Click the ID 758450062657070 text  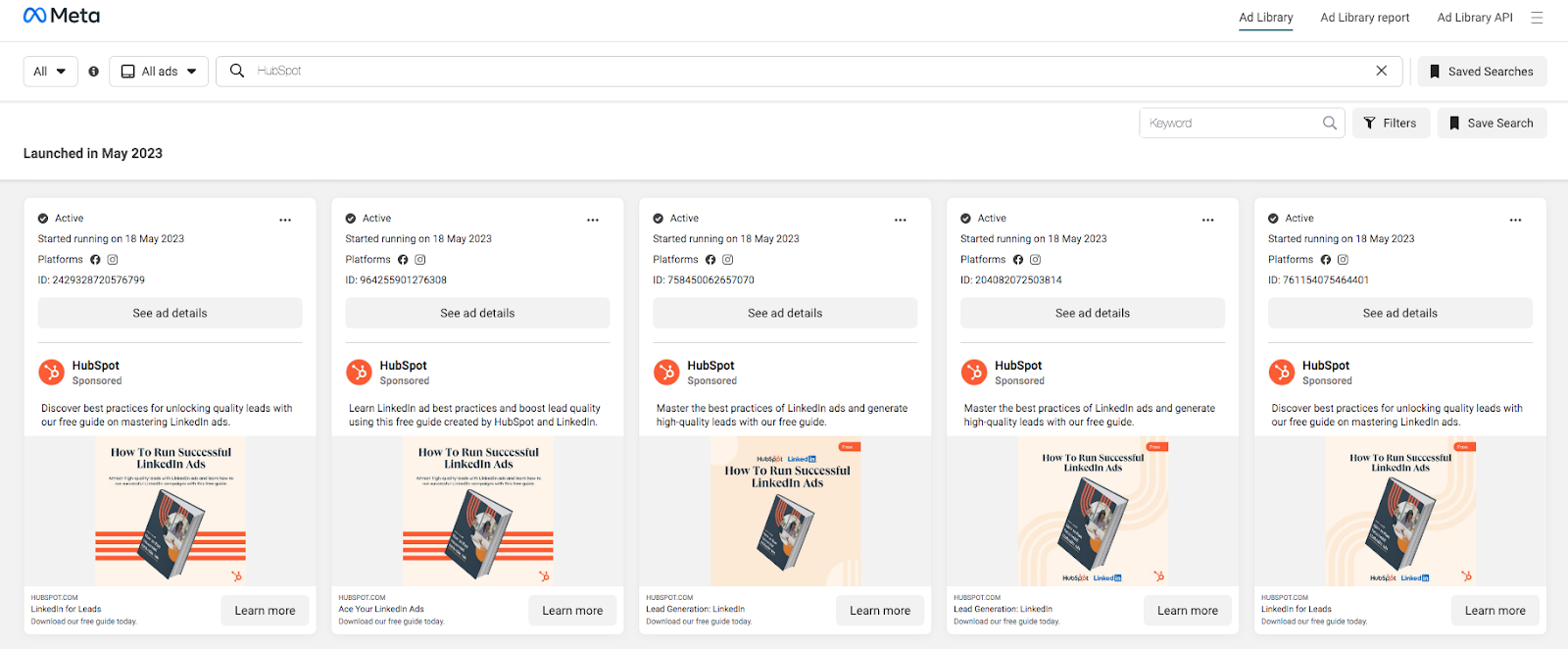(x=704, y=280)
